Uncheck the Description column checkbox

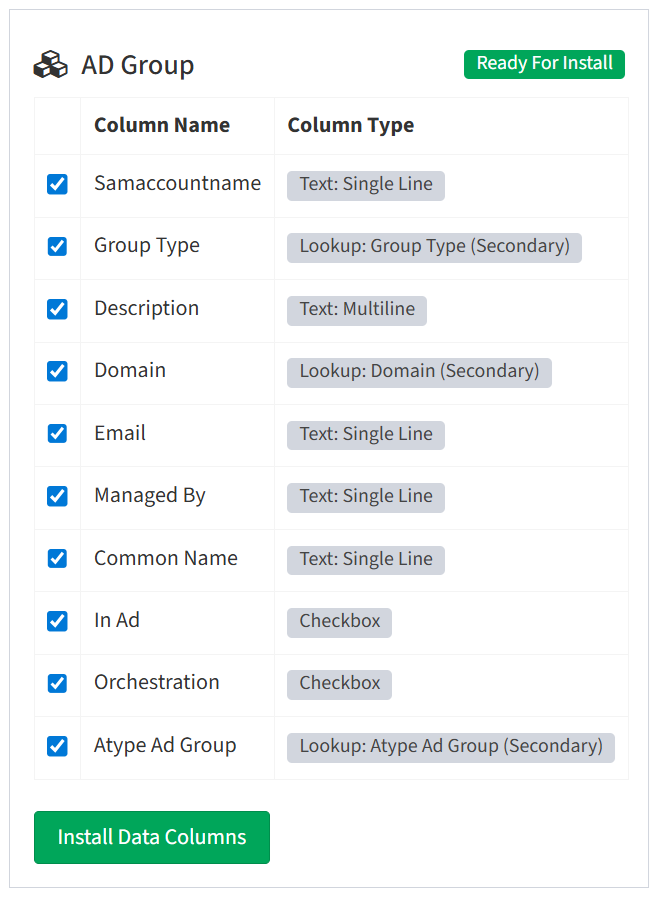pos(57,309)
